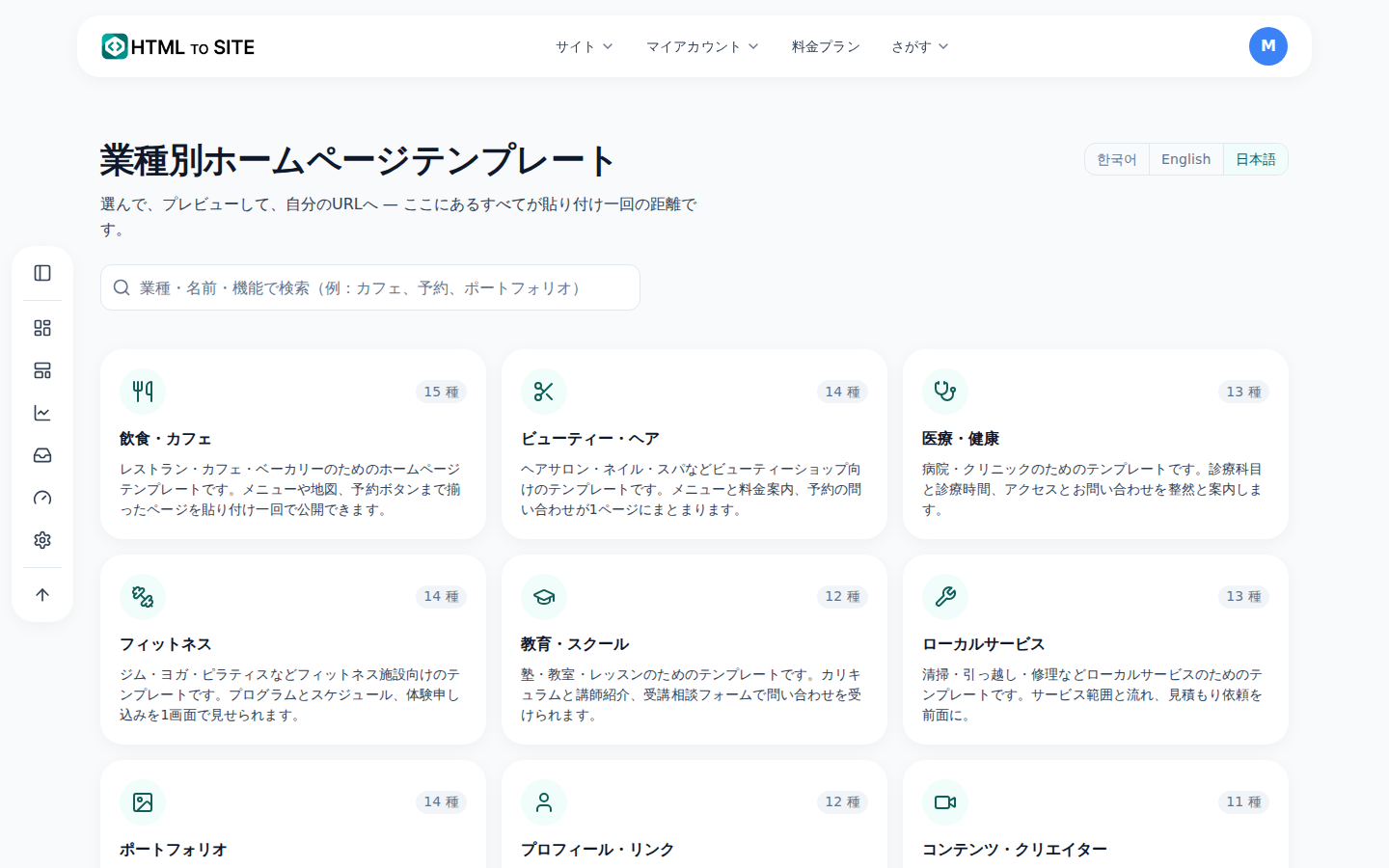Open the settings gear icon in sidebar
1389x868 pixels.
coord(42,540)
